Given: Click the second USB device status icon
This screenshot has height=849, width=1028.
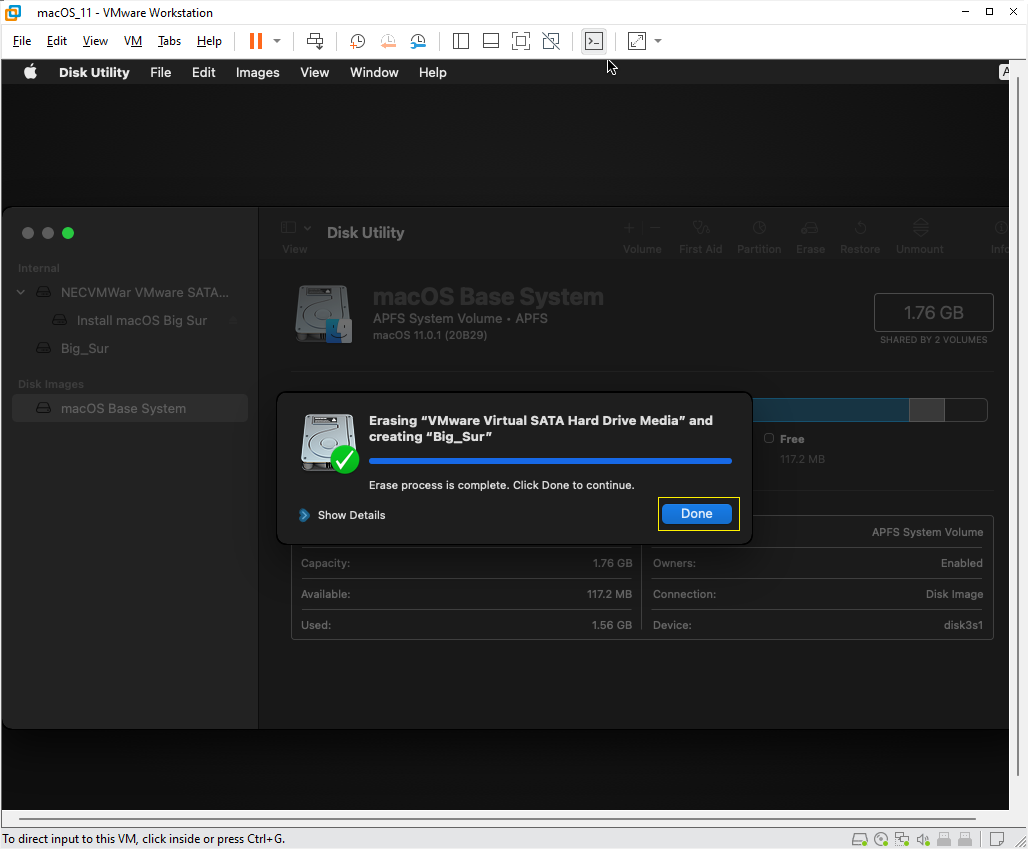Looking at the screenshot, I should click(x=965, y=839).
